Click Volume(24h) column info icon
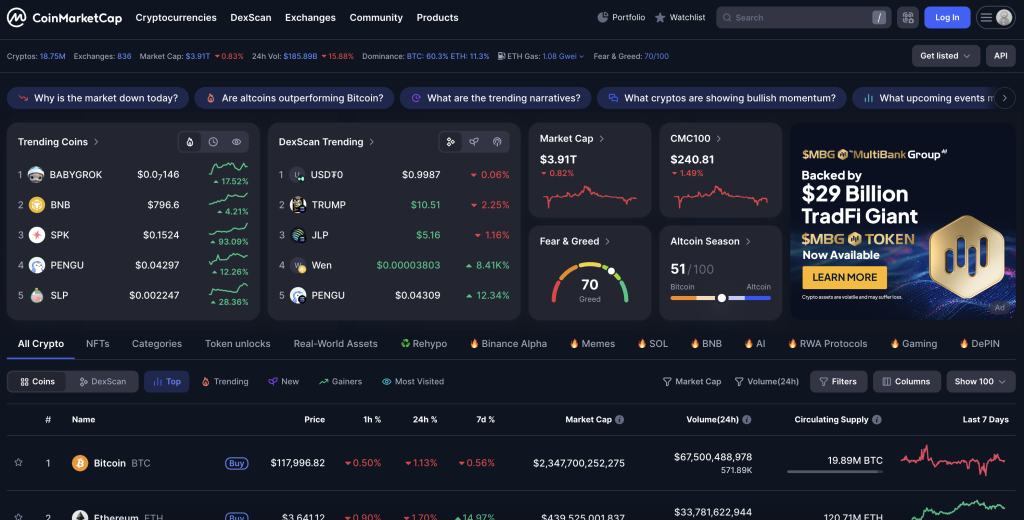 point(746,419)
